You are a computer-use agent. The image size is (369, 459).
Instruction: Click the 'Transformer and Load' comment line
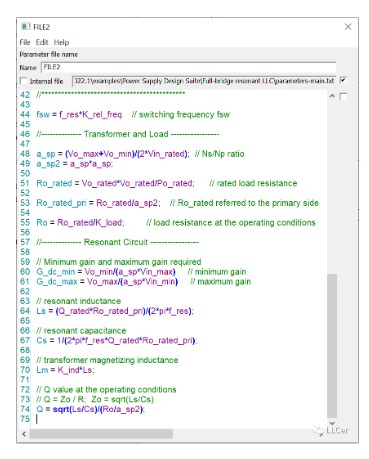coord(128,134)
